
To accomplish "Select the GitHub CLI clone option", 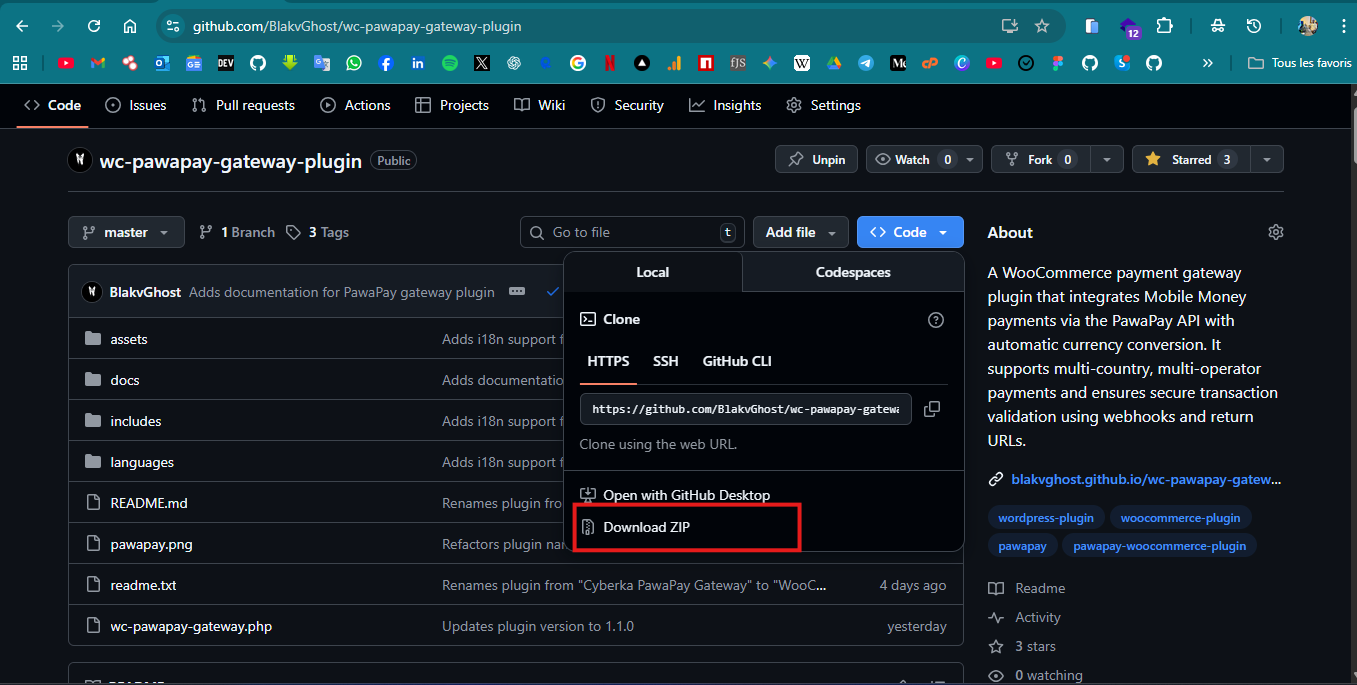I will pyautogui.click(x=737, y=361).
